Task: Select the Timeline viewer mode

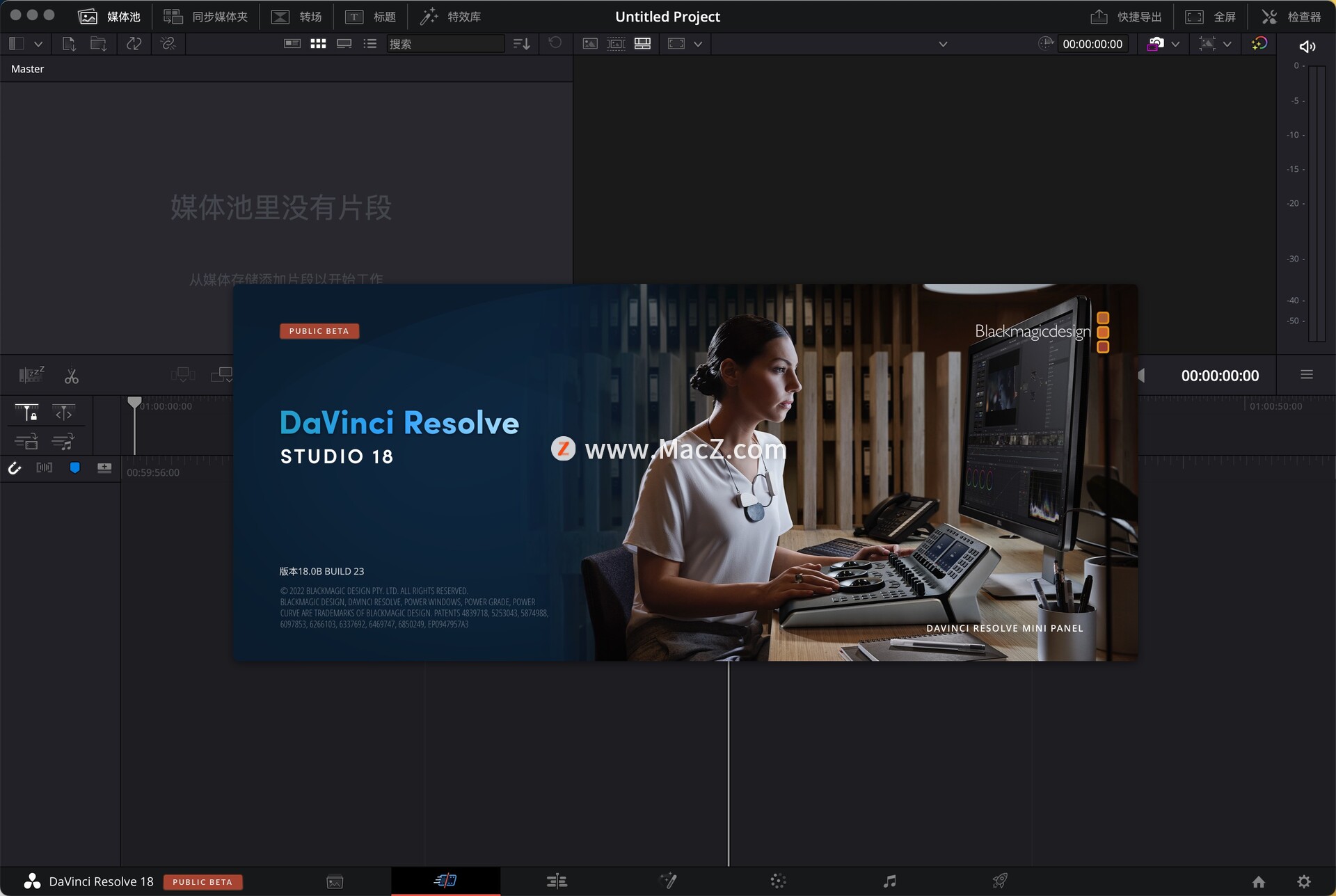Action: 642,44
